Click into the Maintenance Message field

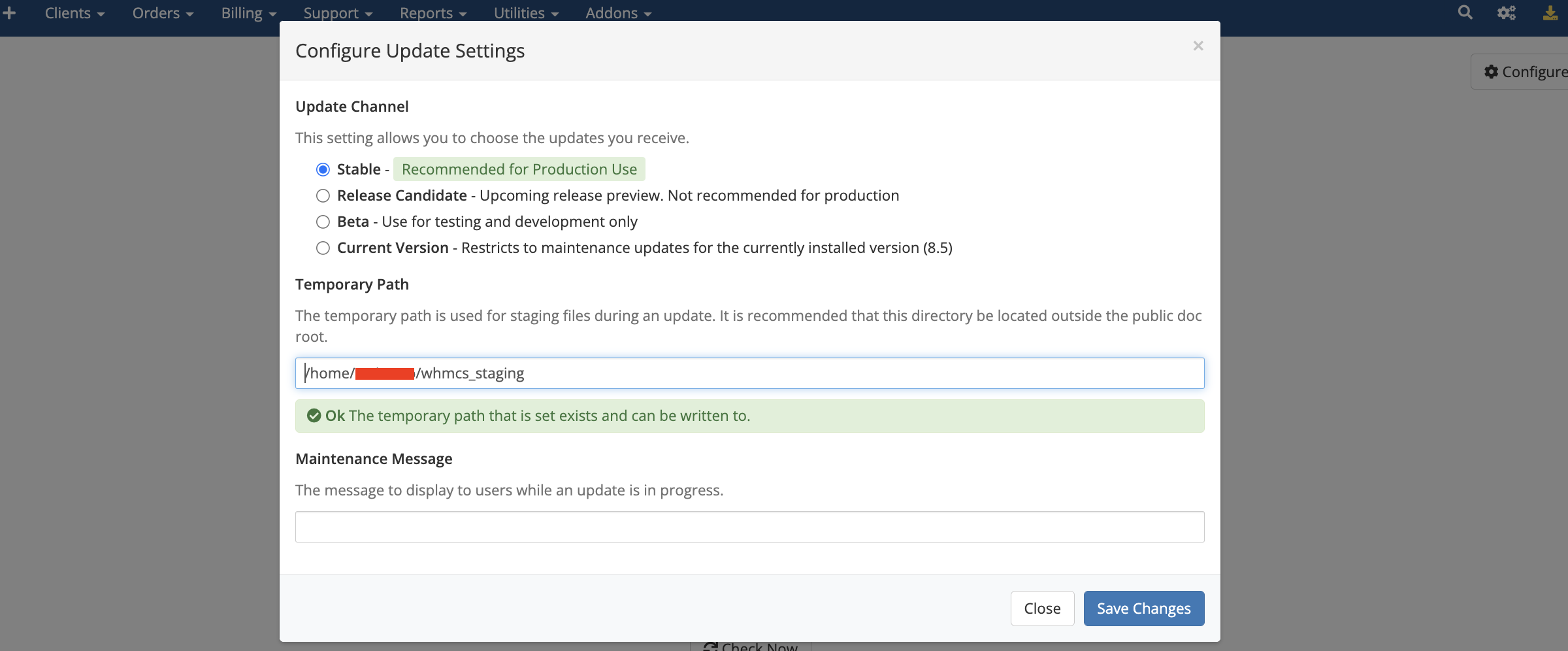click(750, 527)
